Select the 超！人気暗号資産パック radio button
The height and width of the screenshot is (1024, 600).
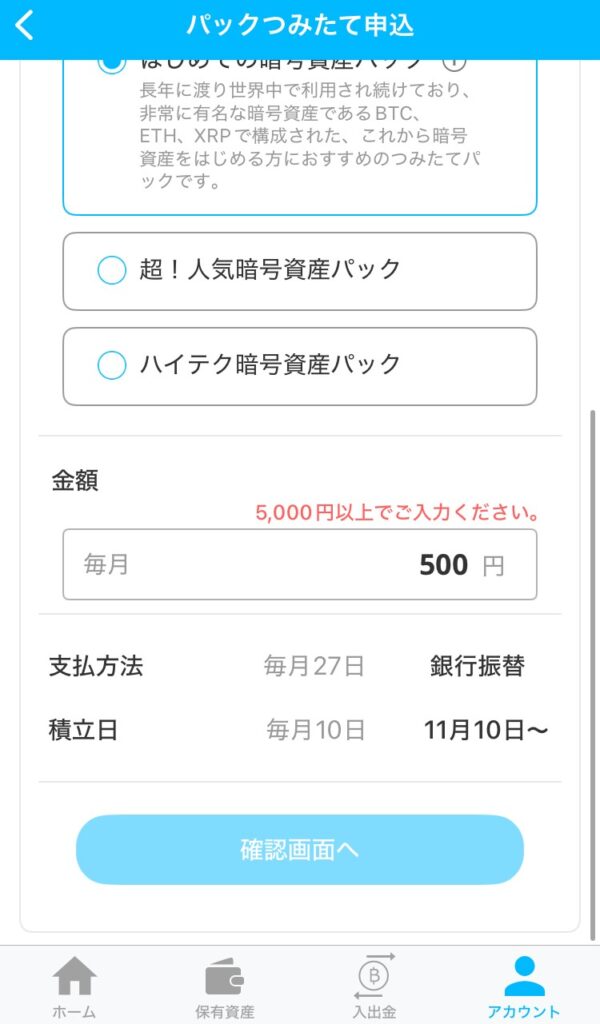[x=112, y=270]
